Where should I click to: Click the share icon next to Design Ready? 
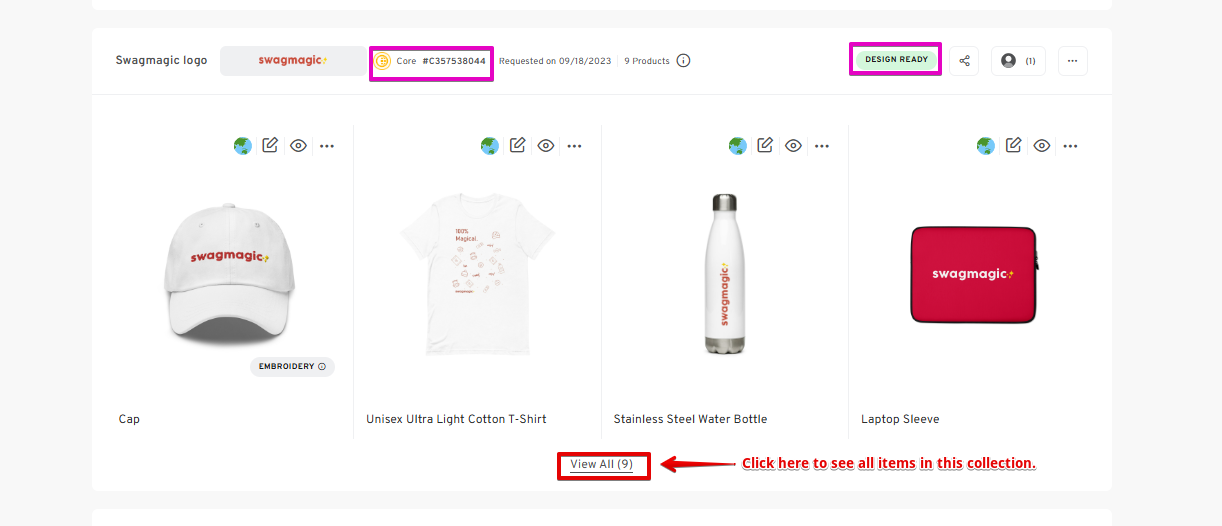[x=964, y=61]
